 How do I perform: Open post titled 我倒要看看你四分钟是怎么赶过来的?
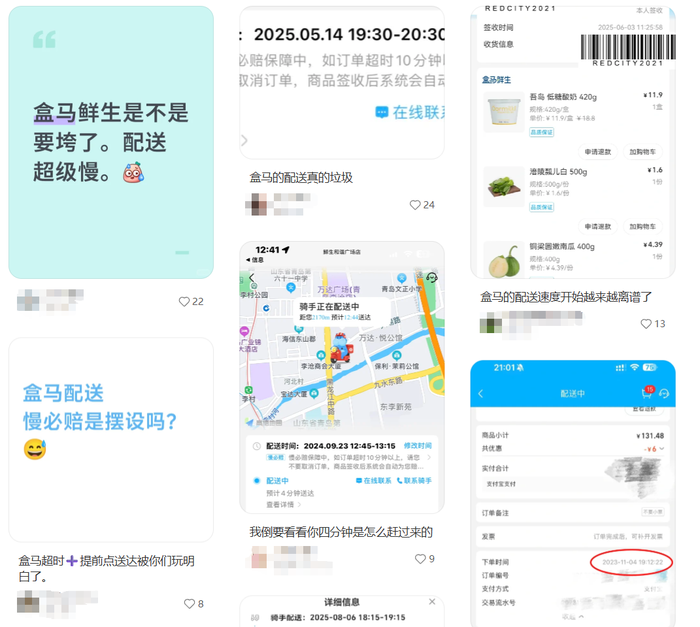tap(341, 532)
